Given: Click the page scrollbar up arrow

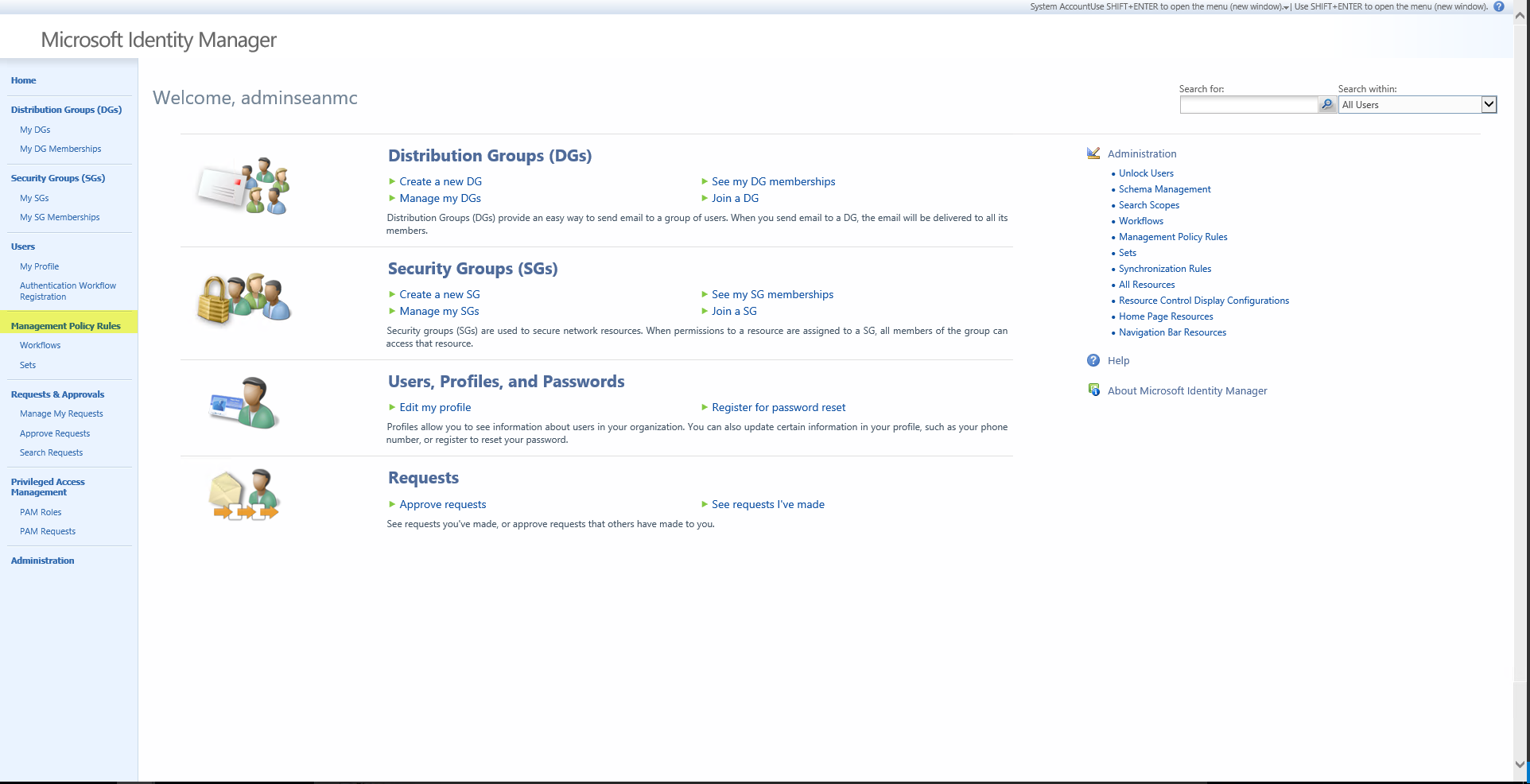Looking at the screenshot, I should click(1520, 15).
